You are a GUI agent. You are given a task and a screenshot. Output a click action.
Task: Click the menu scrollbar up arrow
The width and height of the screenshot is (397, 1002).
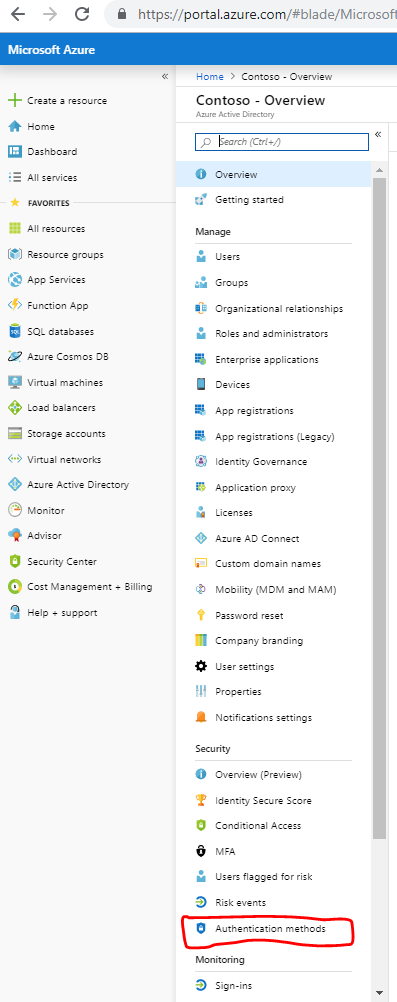click(379, 170)
